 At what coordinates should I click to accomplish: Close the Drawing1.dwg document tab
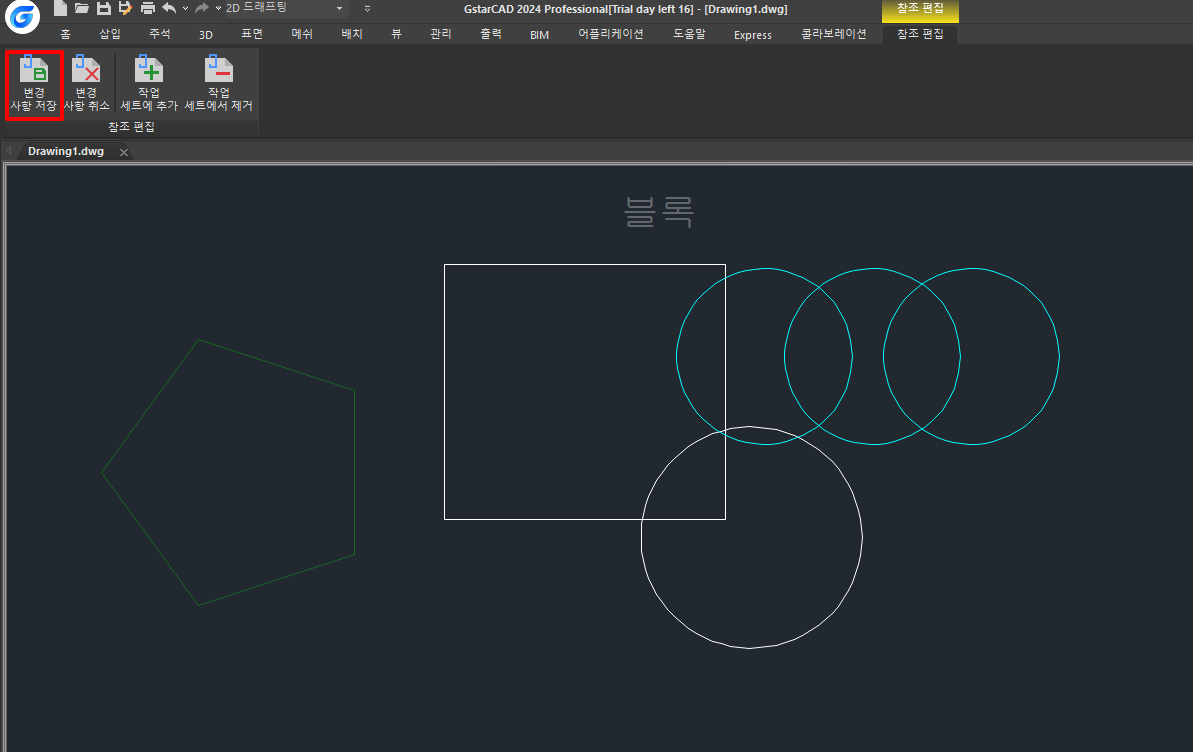point(124,152)
